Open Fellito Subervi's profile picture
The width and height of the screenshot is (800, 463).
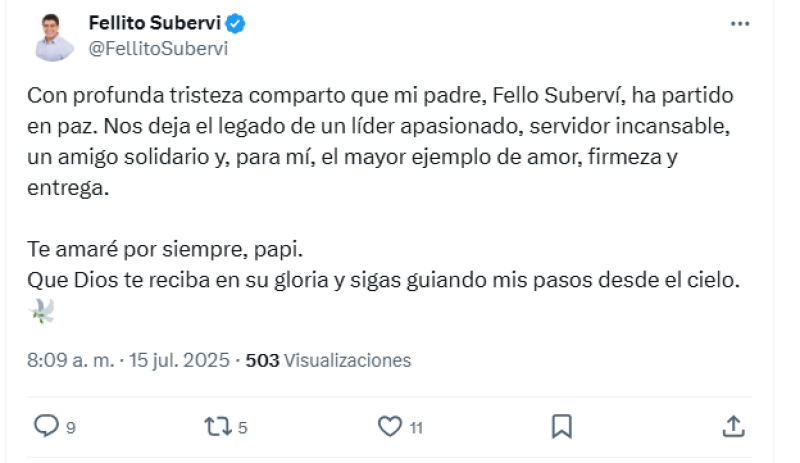click(x=55, y=37)
